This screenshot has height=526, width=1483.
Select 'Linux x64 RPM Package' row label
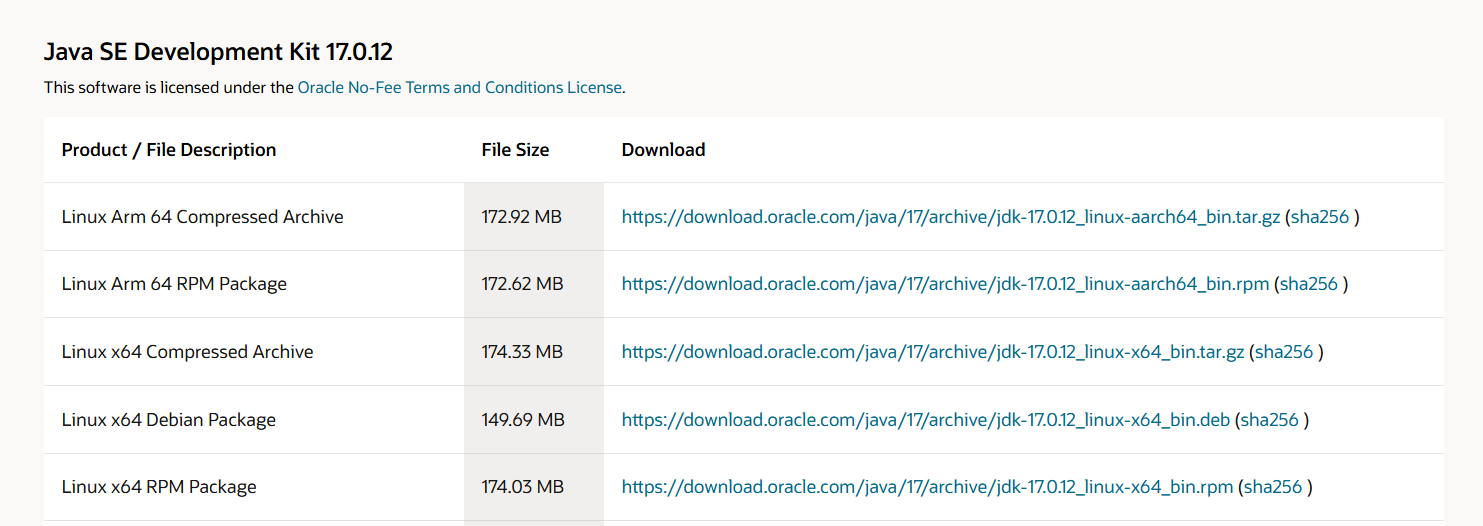point(159,487)
